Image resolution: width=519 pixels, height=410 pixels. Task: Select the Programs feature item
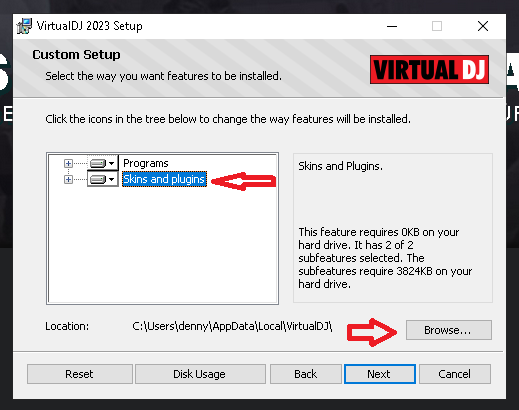pyautogui.click(x=146, y=163)
